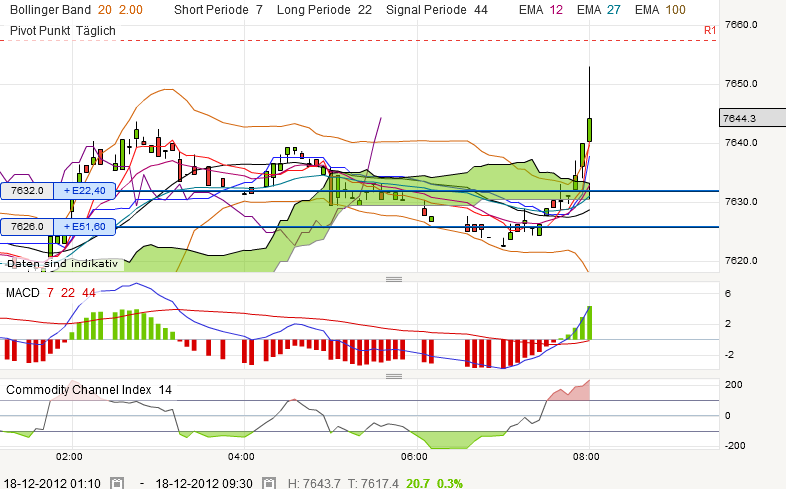Image resolution: width=786 pixels, height=489 pixels.
Task: Click end date 18-12-2012 09:30
Action: point(204,483)
